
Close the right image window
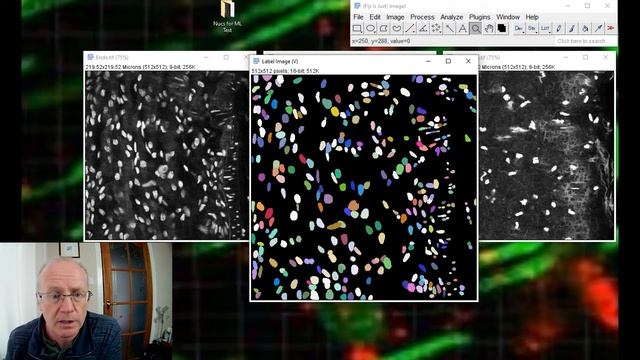pyautogui.click(x=606, y=58)
